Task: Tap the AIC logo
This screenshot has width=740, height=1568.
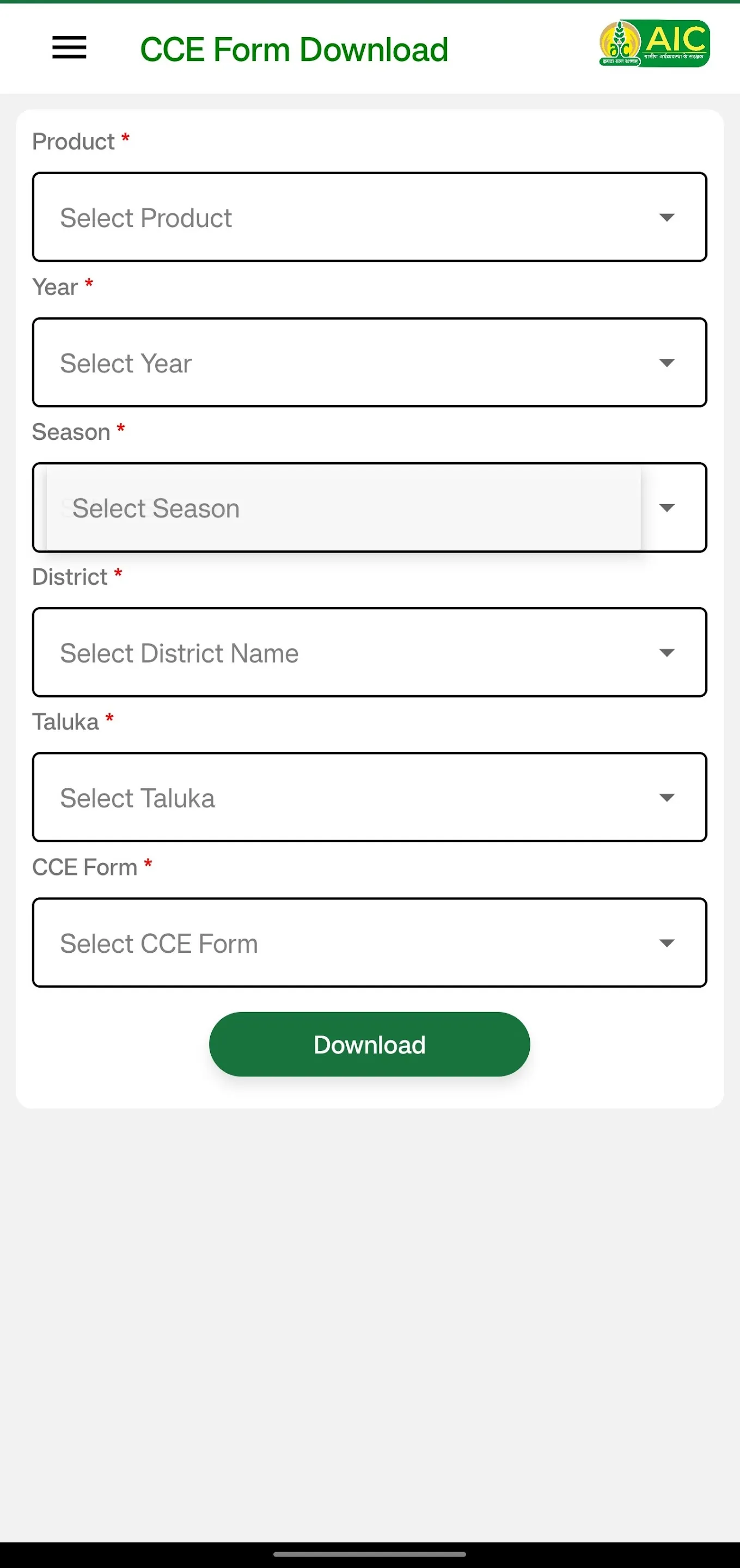Action: pyautogui.click(x=654, y=44)
